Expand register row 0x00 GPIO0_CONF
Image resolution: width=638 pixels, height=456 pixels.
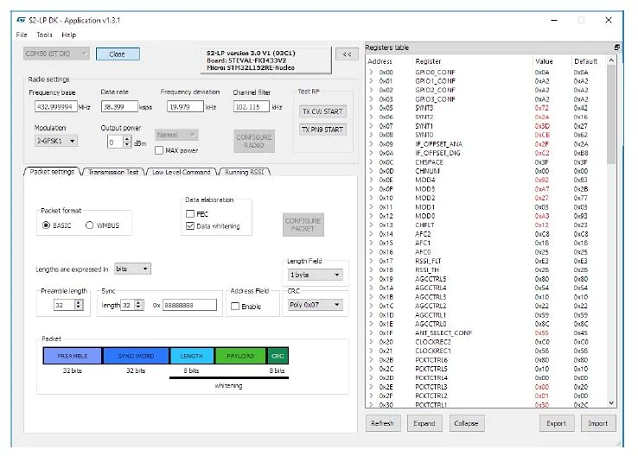click(371, 72)
